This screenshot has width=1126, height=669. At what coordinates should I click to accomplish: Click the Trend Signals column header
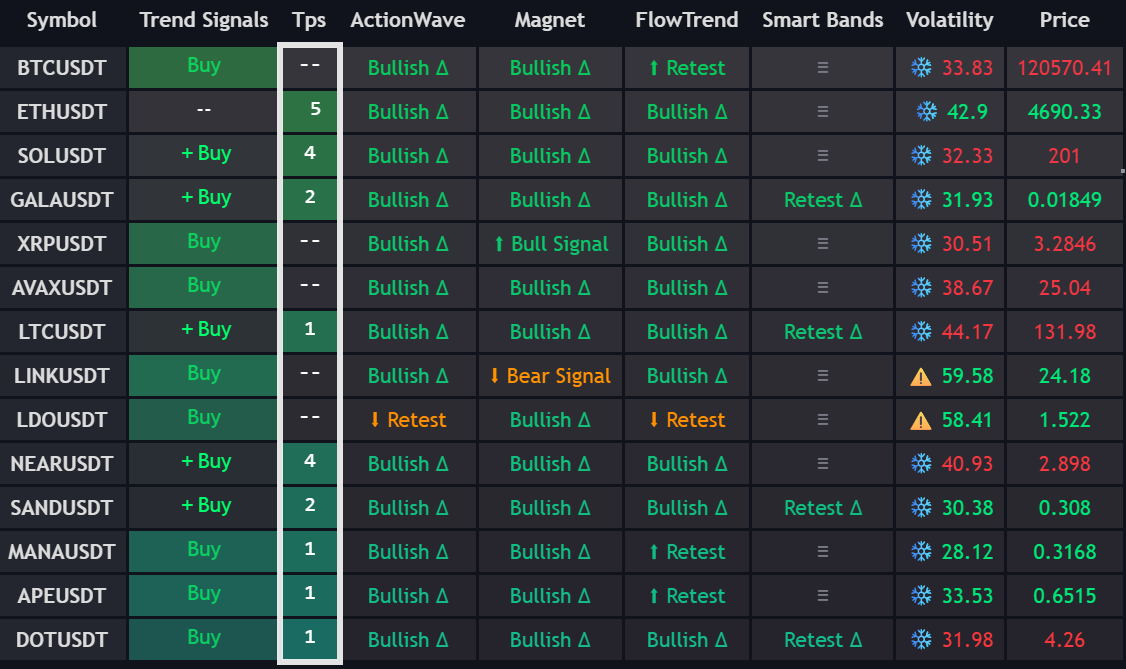coord(204,20)
